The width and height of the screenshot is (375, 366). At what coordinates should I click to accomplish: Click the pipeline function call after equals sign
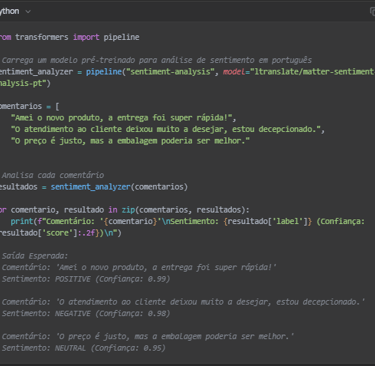pos(104,72)
